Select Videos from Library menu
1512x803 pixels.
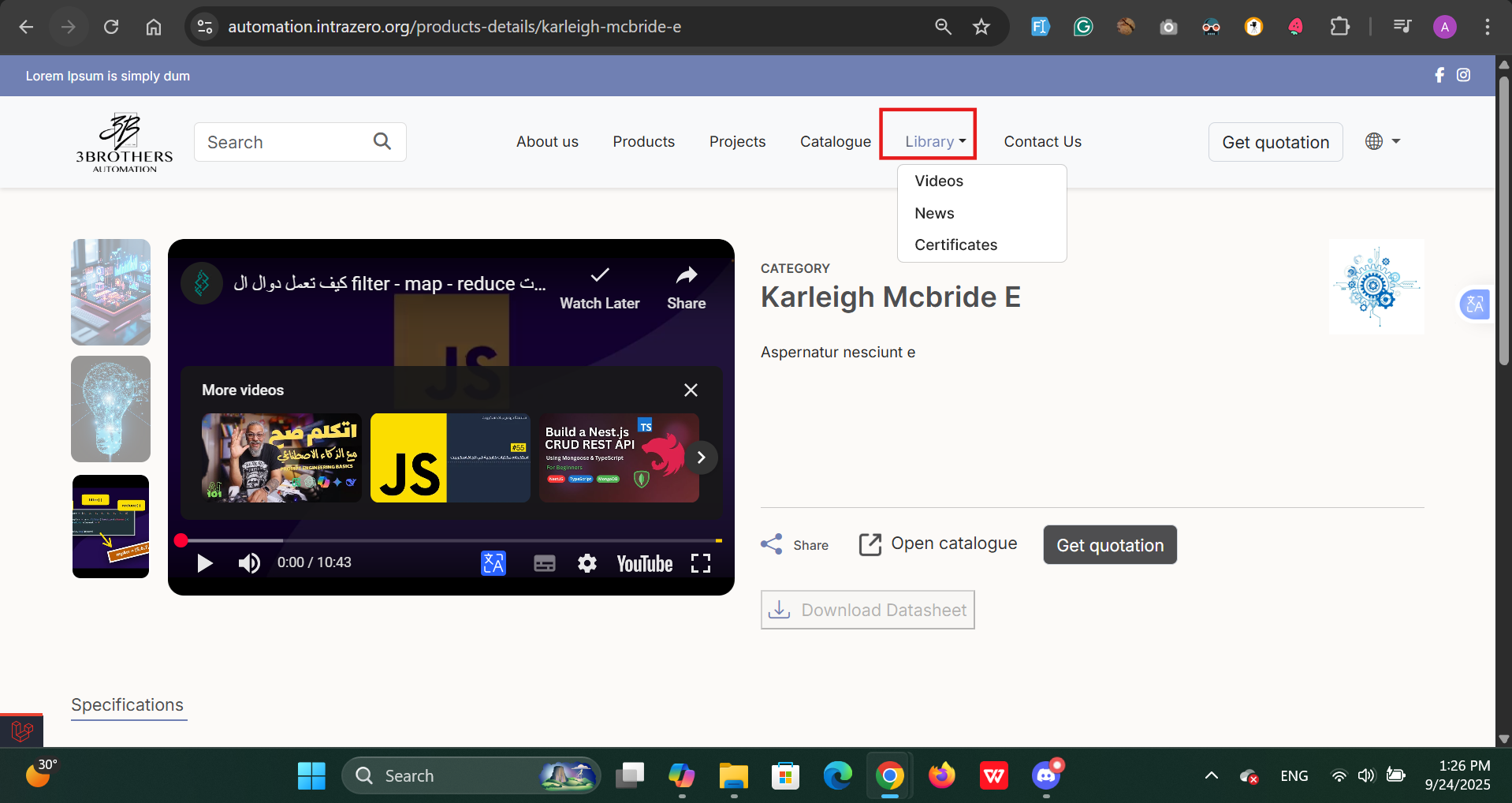[x=938, y=181]
